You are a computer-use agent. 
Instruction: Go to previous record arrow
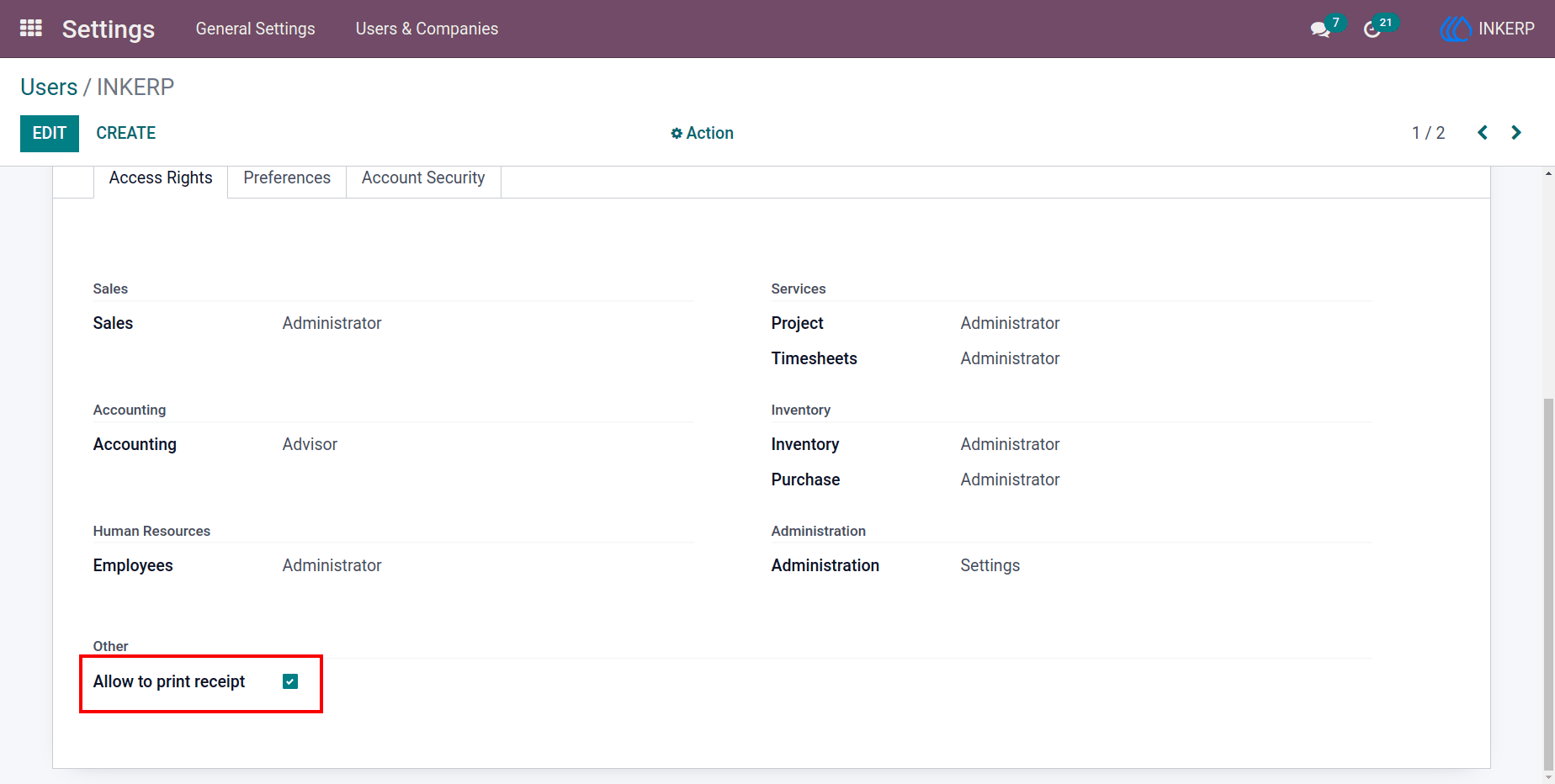(x=1483, y=133)
